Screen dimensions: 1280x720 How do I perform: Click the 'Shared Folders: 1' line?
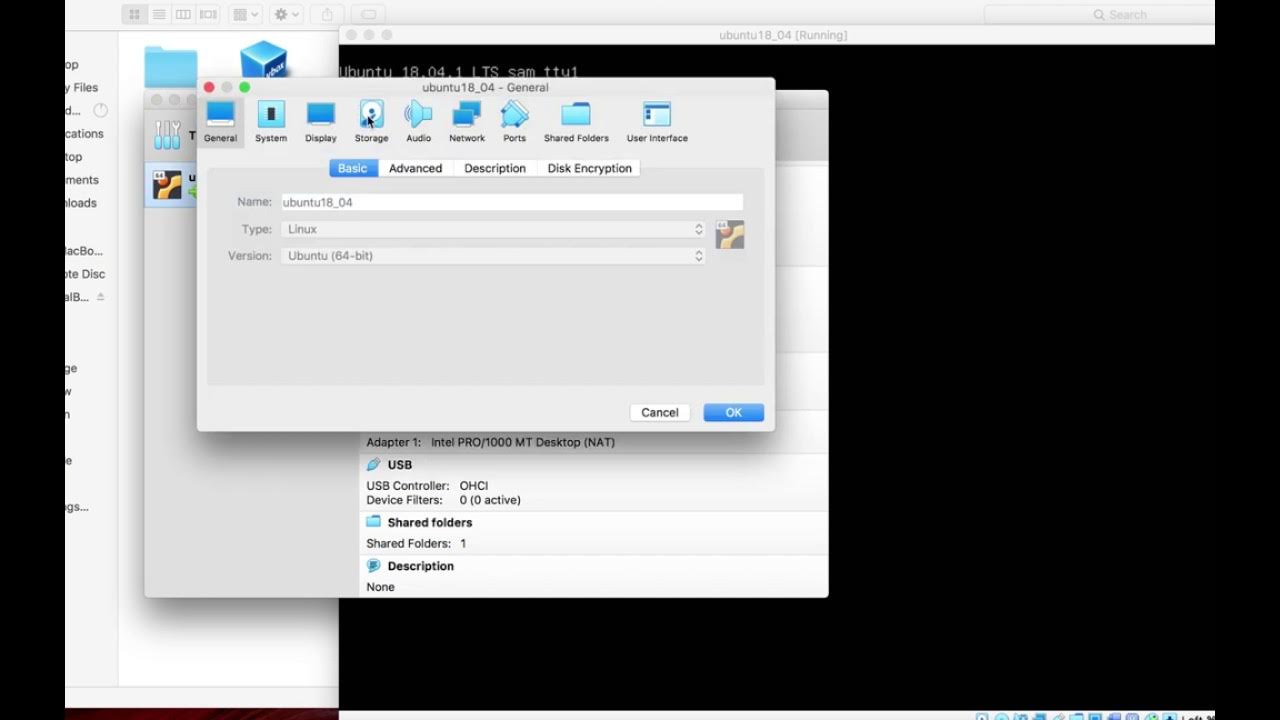416,544
